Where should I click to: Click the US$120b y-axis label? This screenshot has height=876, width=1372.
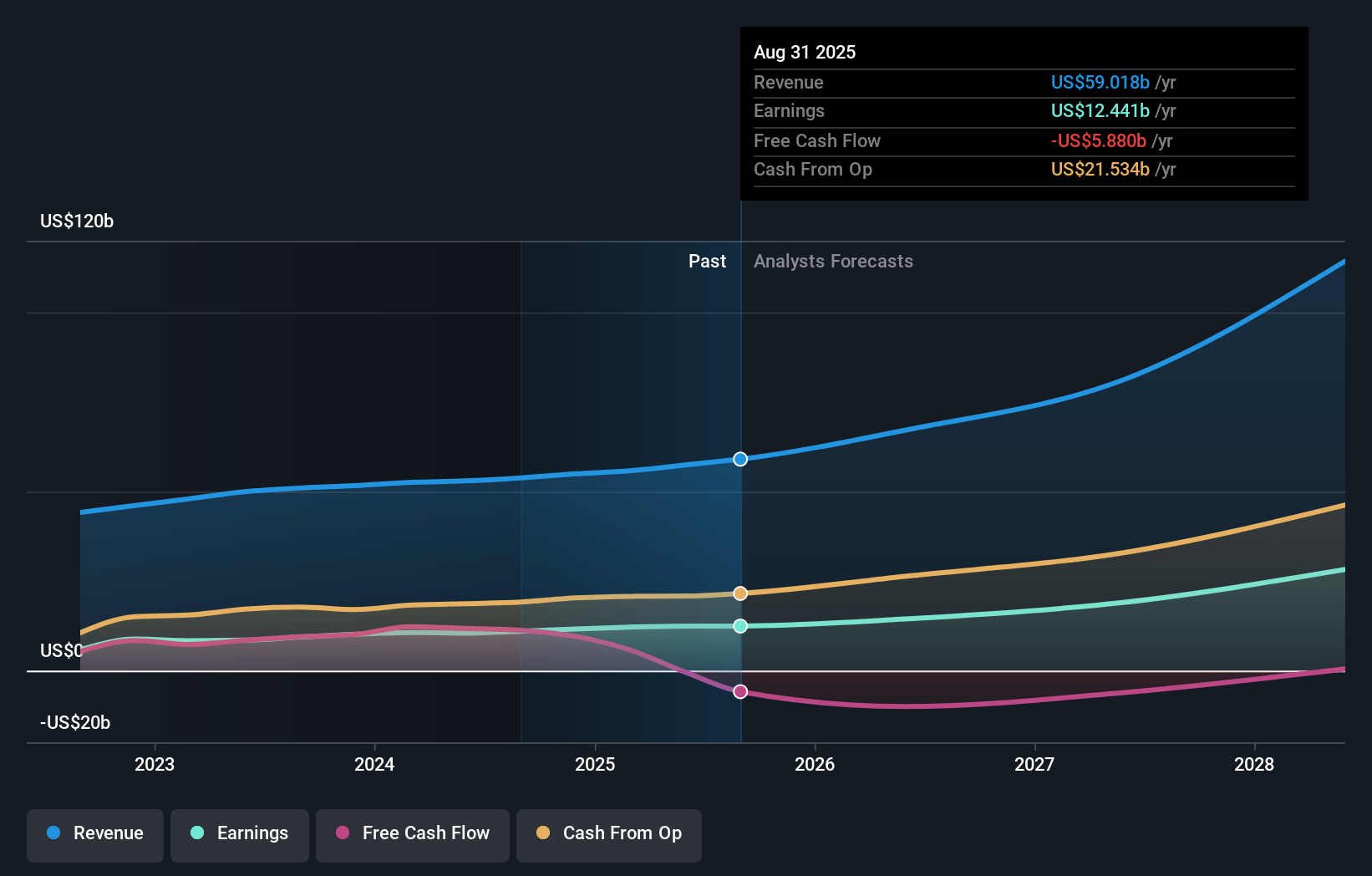coord(77,222)
